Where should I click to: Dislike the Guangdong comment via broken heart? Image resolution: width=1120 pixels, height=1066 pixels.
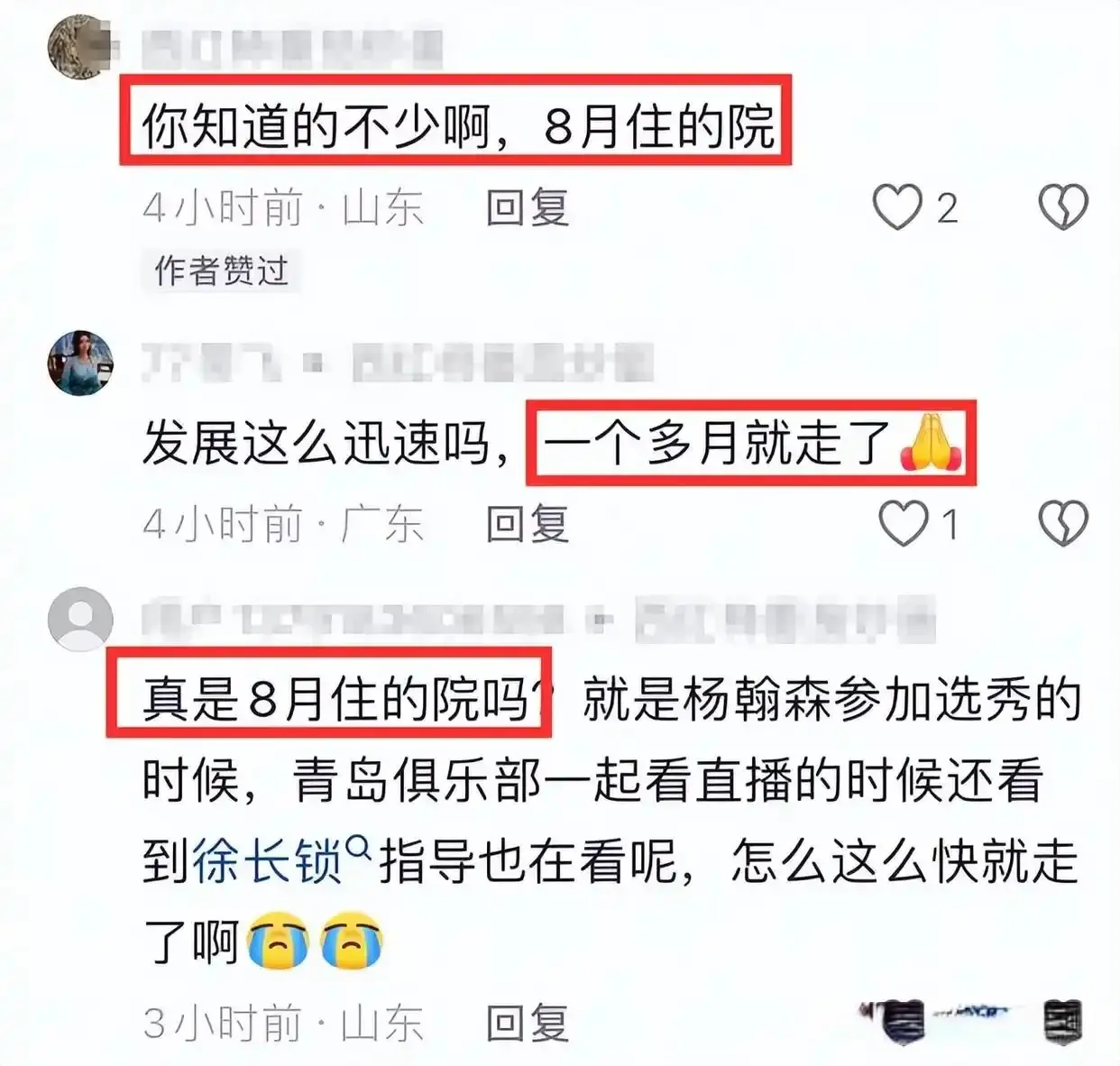(x=1063, y=523)
